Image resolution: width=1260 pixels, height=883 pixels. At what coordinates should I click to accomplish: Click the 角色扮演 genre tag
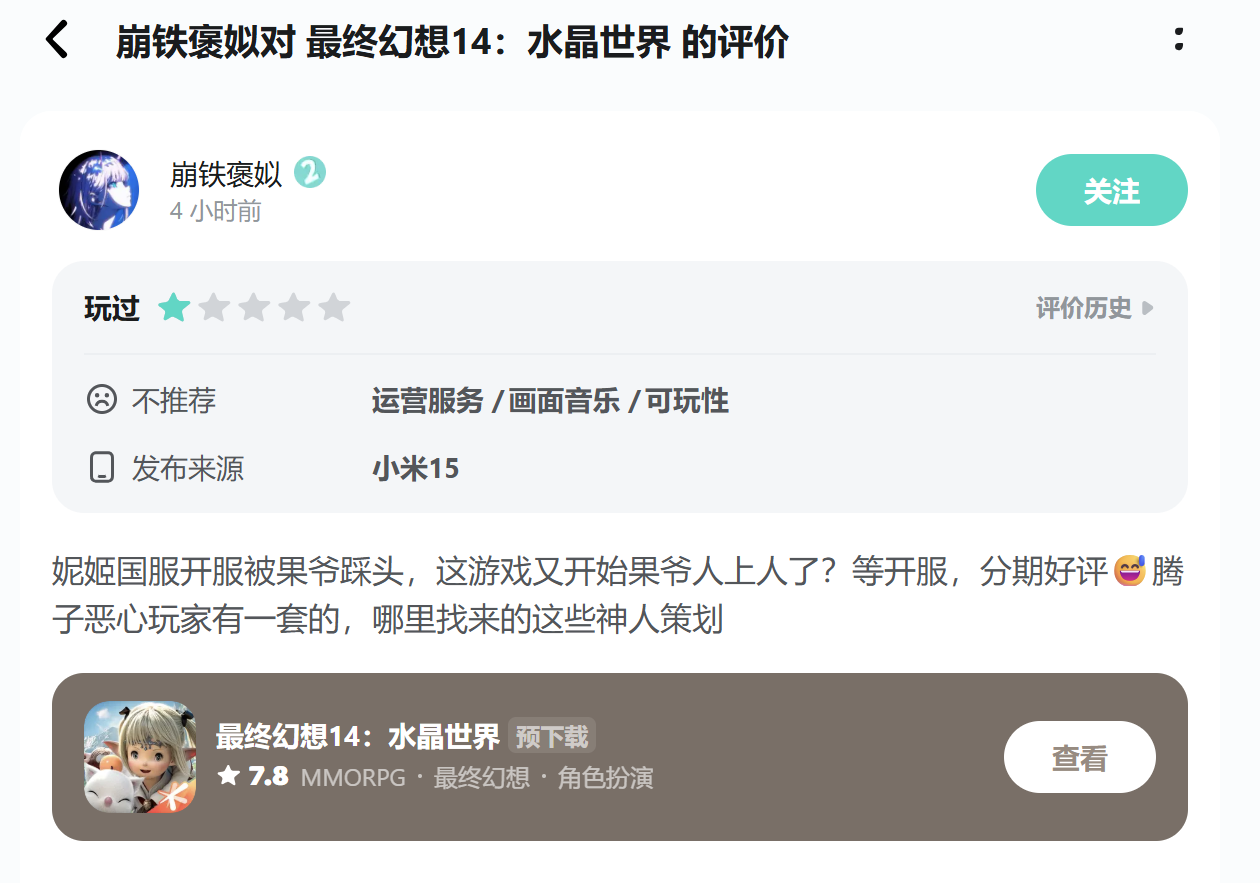click(606, 777)
